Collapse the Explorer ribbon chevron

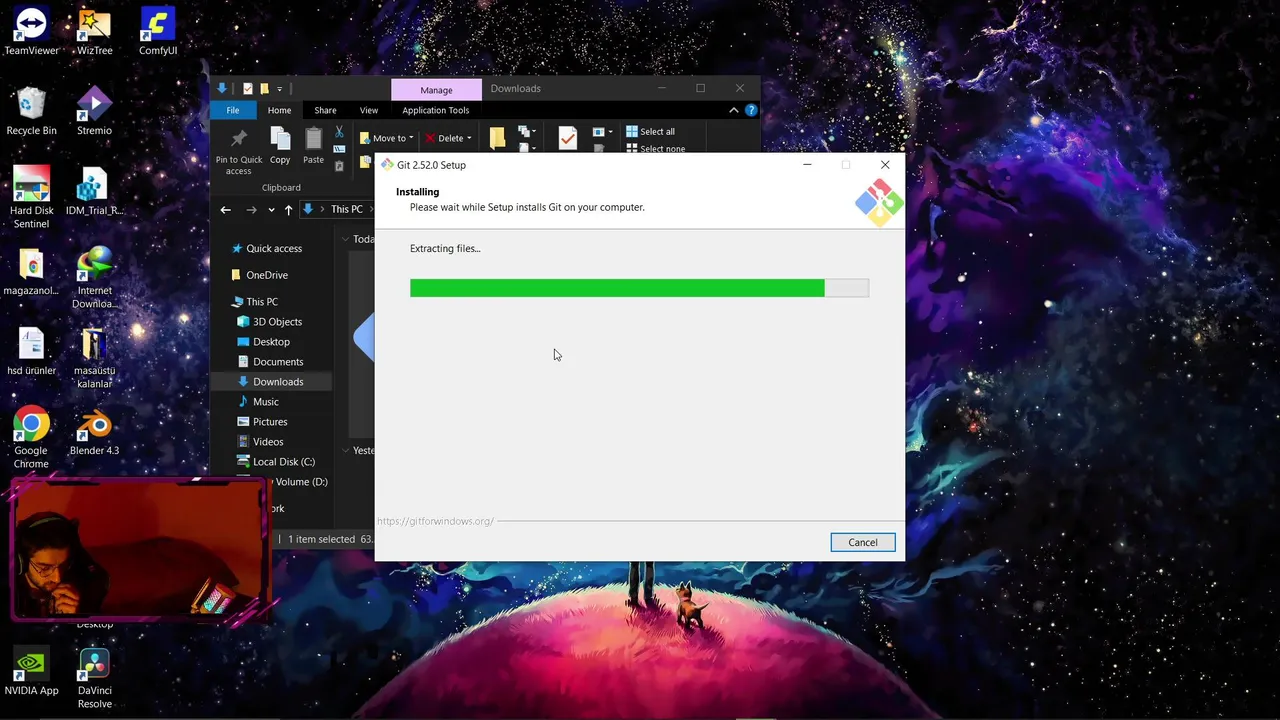[x=734, y=110]
